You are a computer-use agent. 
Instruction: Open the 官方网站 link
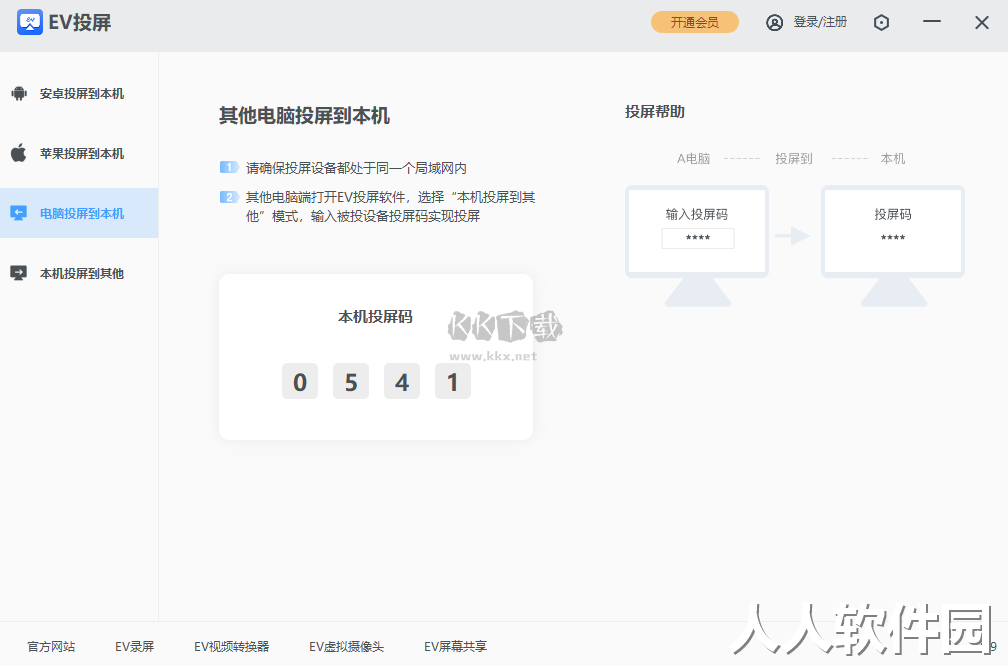[x=51, y=647]
